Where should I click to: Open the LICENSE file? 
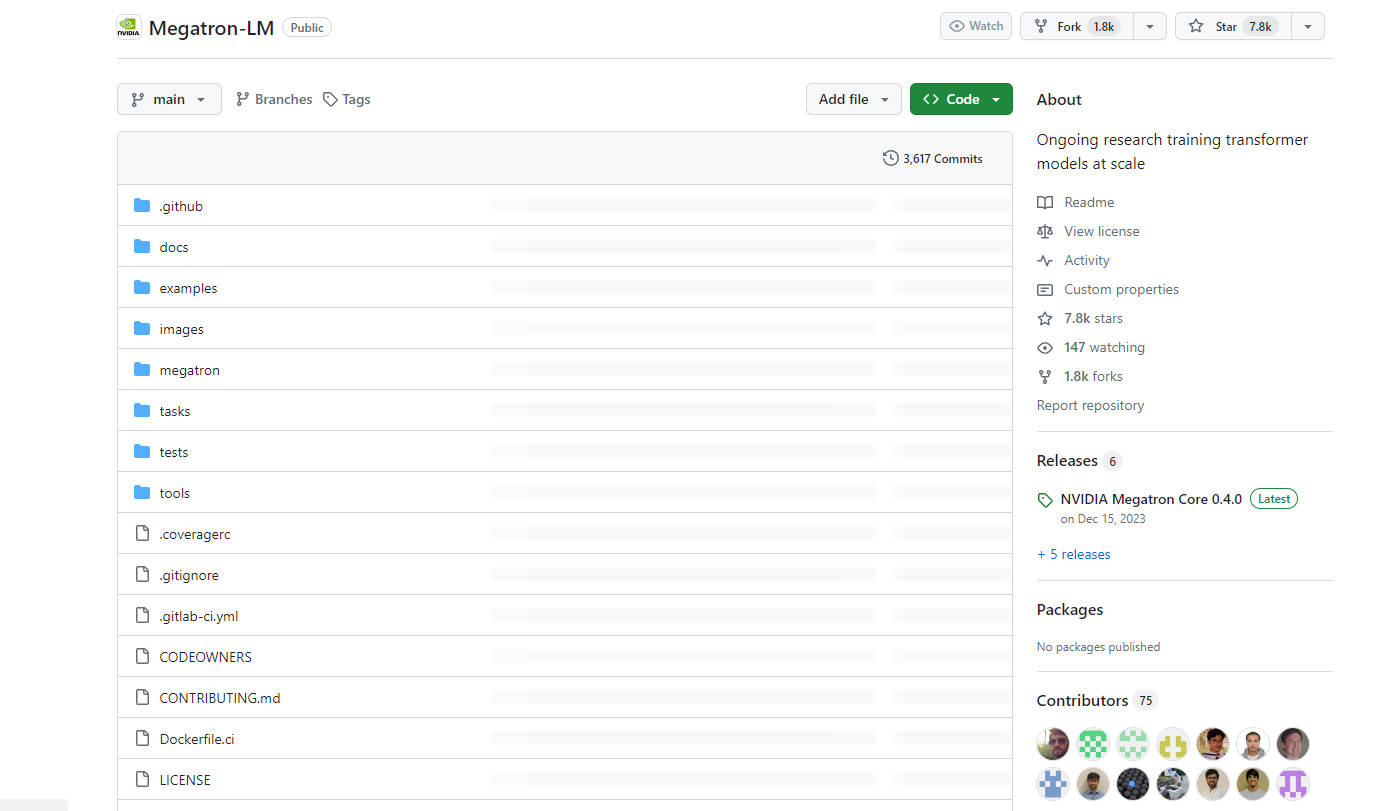pos(185,780)
